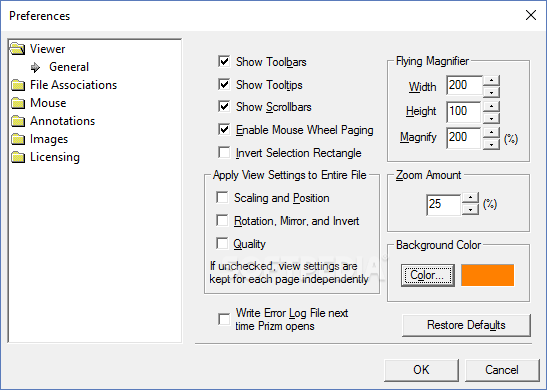Enable Invert Selection Rectangle checkbox
This screenshot has width=547, height=390.
(224, 152)
